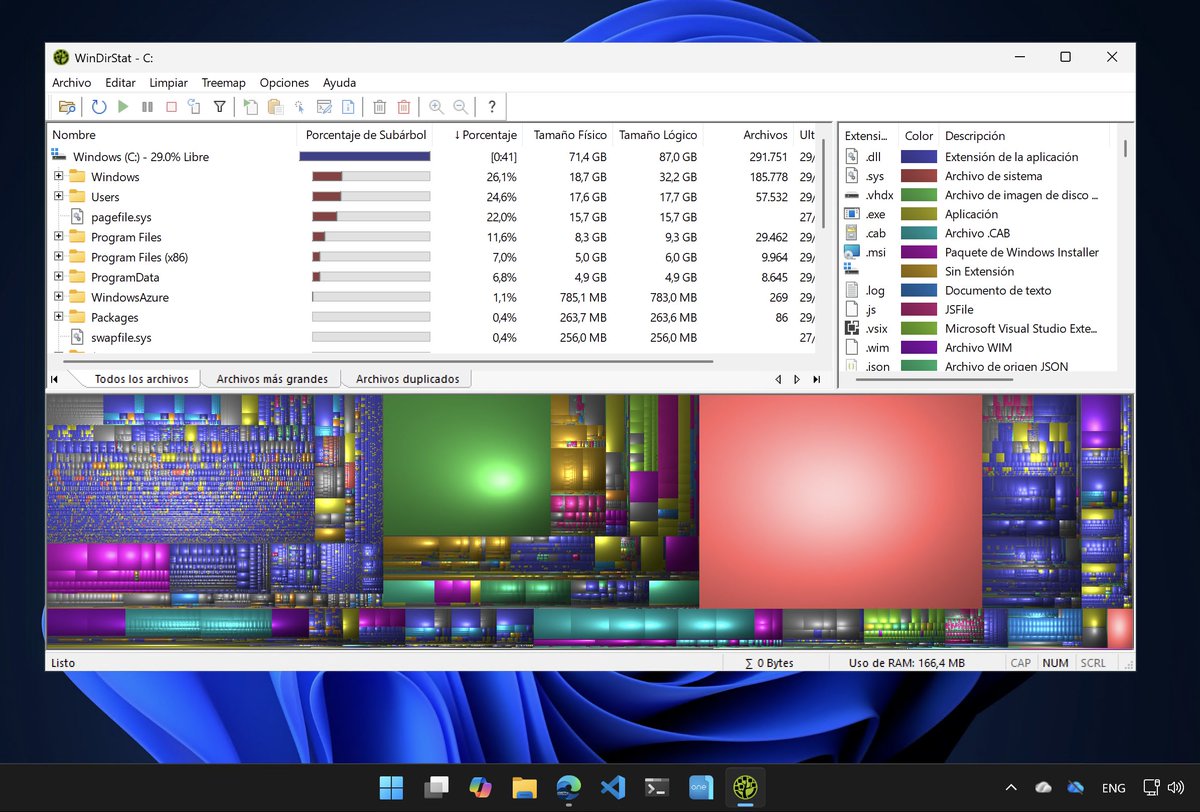1200x812 pixels.
Task: Open Visual Studio Code from the taskbar
Action: [x=613, y=787]
